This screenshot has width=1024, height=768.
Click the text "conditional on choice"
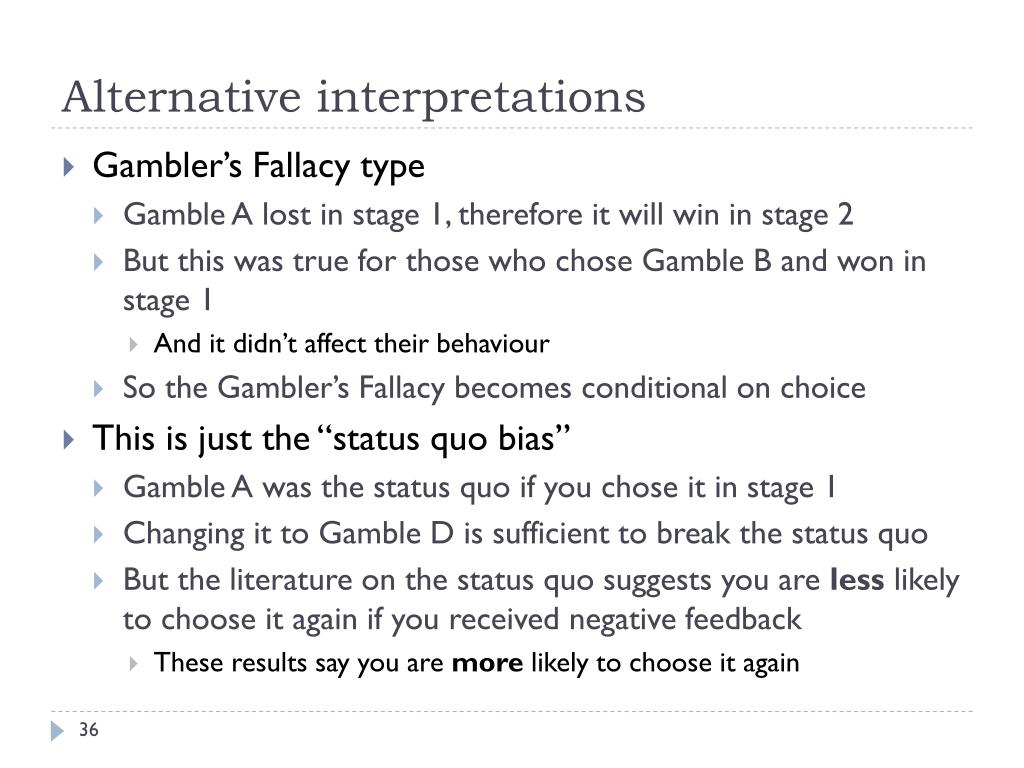[724, 388]
